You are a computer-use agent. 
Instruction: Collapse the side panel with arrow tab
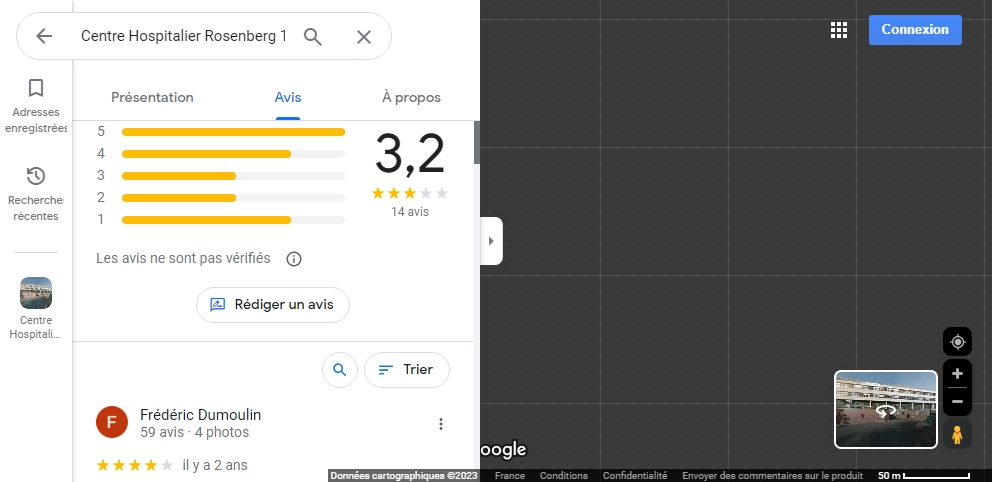492,241
